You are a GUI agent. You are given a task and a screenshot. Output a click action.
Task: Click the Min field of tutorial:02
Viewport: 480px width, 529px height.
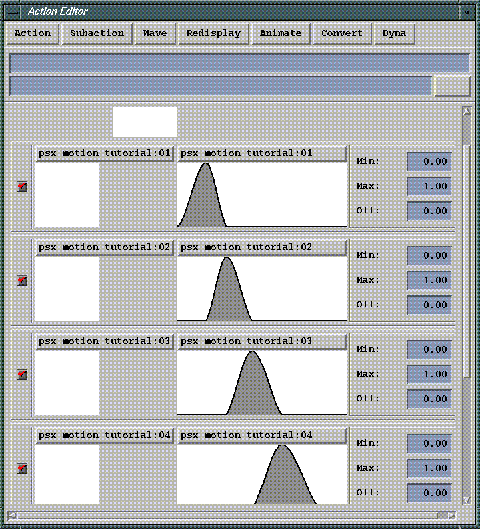coord(429,255)
